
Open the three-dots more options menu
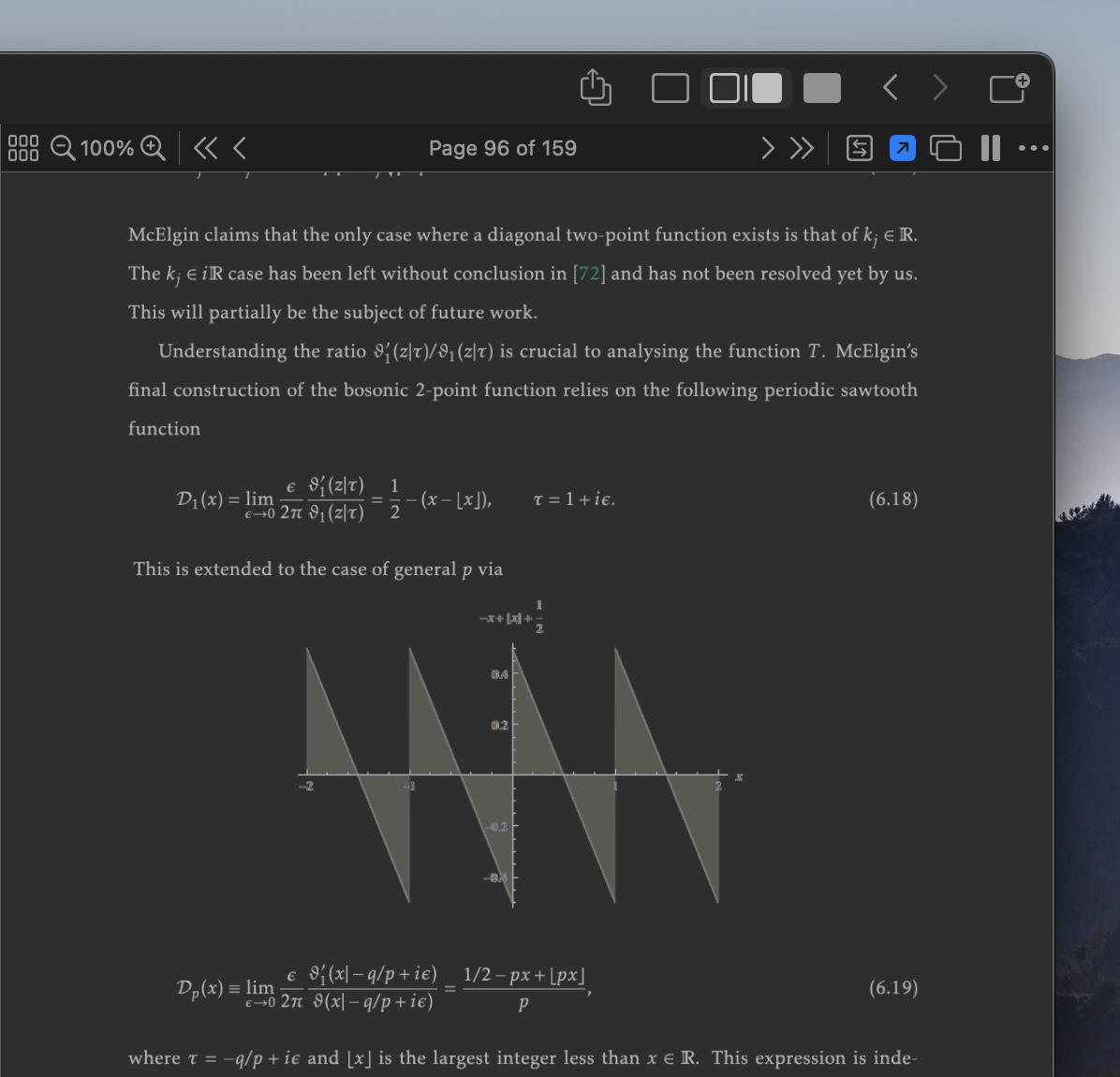[1034, 148]
